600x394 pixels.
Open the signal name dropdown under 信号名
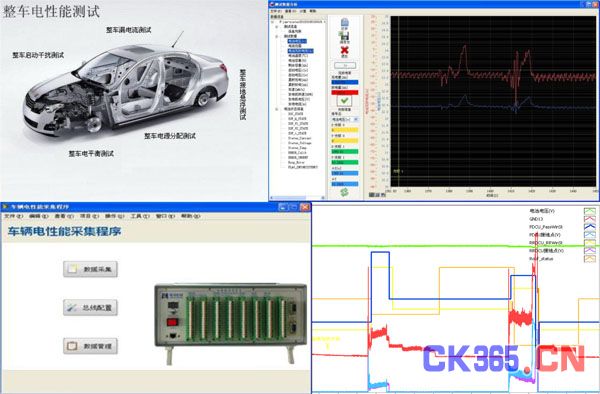tap(345, 119)
